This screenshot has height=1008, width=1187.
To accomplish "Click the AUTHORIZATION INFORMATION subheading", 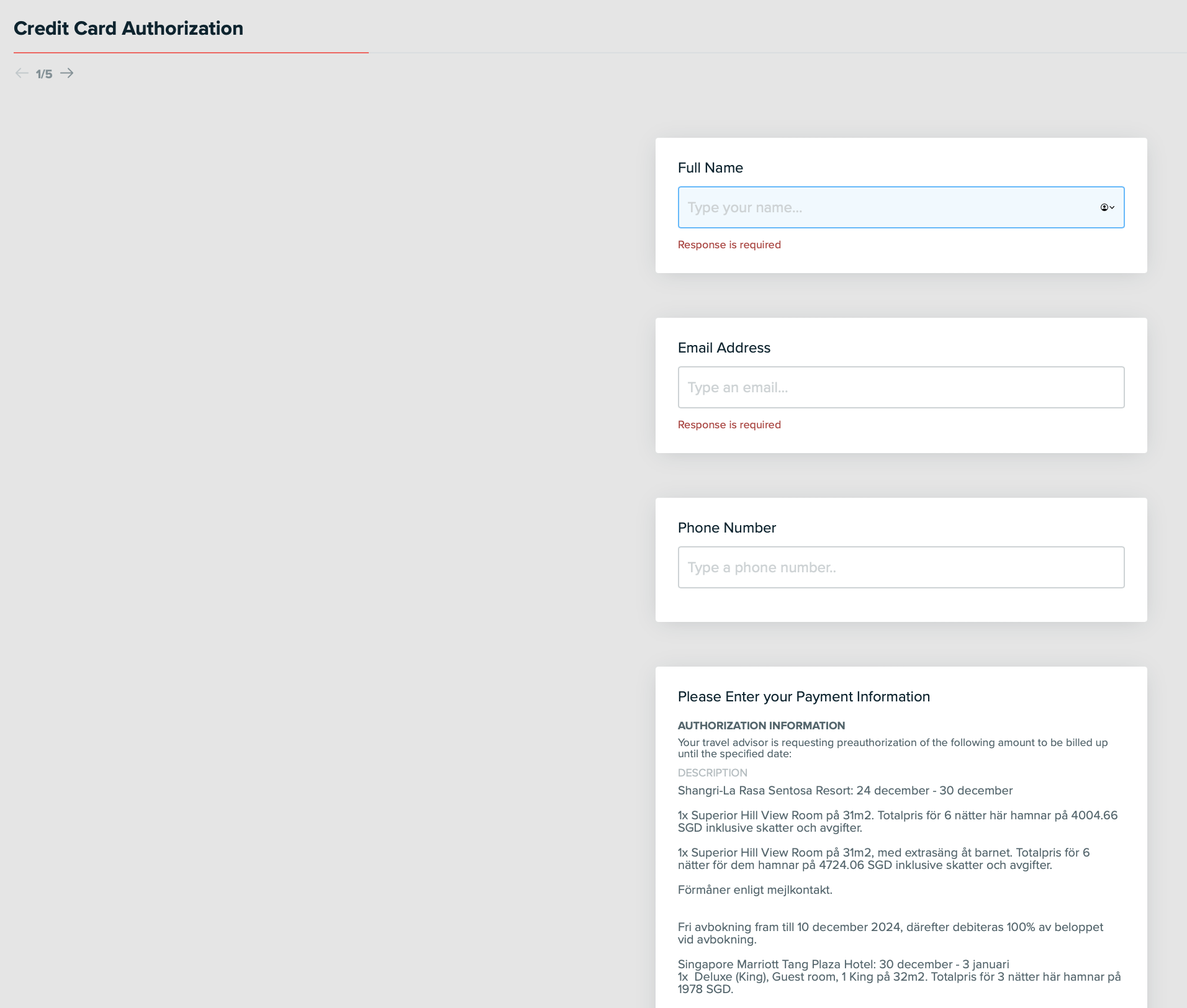I will (761, 726).
